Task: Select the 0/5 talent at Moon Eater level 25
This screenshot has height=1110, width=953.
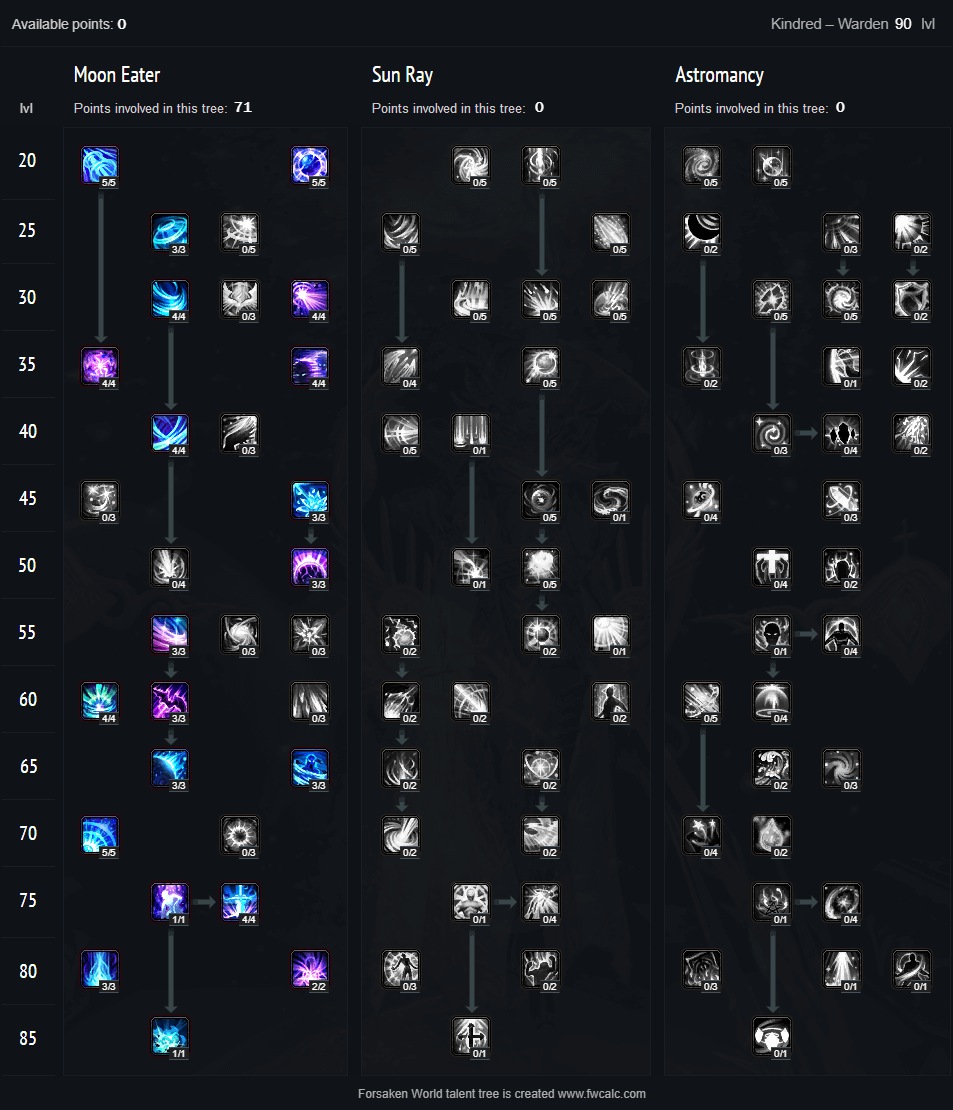Action: (x=240, y=233)
